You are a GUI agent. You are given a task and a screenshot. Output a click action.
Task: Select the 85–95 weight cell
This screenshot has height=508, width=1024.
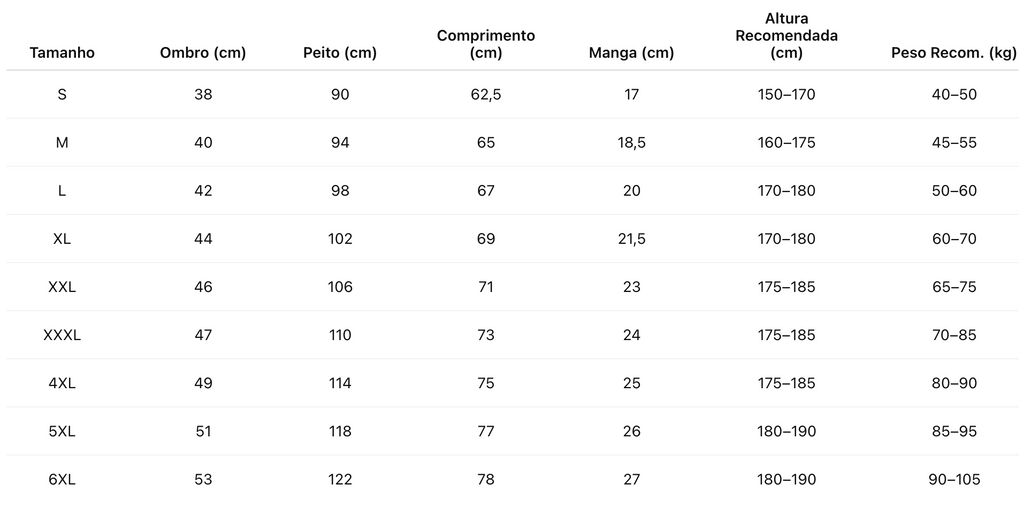coord(954,432)
